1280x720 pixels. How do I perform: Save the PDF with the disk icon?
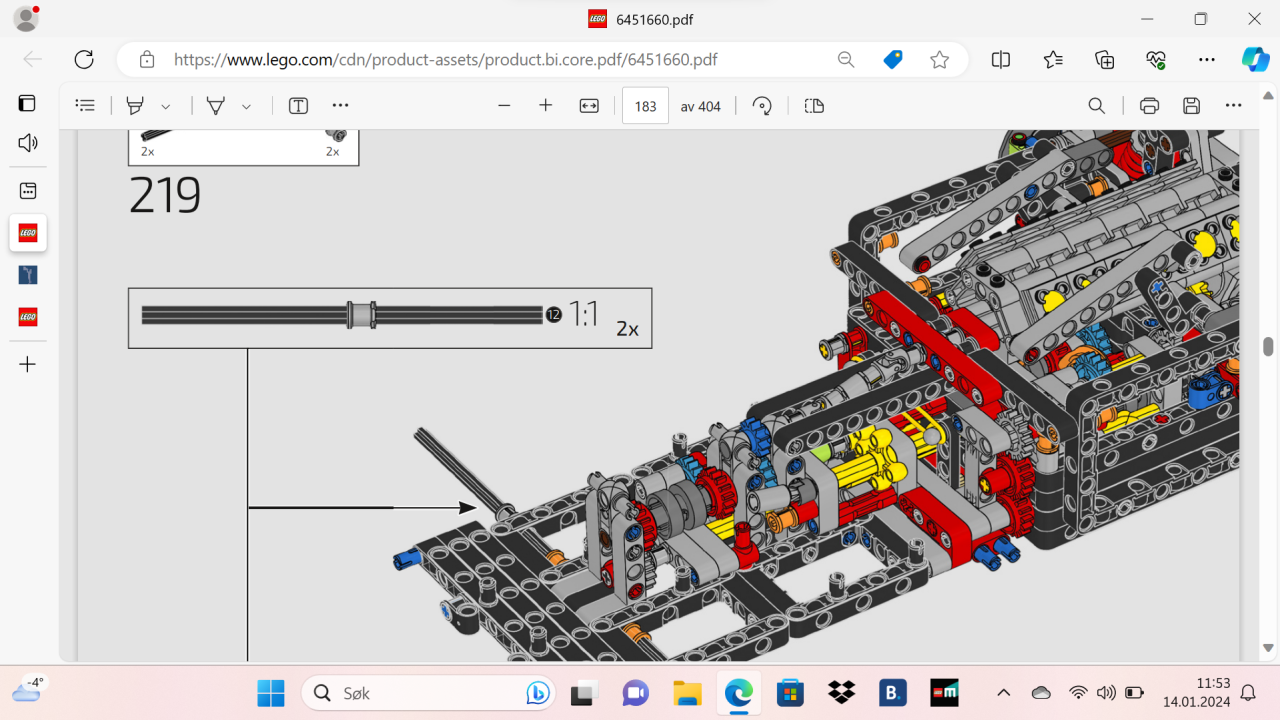tap(1191, 106)
